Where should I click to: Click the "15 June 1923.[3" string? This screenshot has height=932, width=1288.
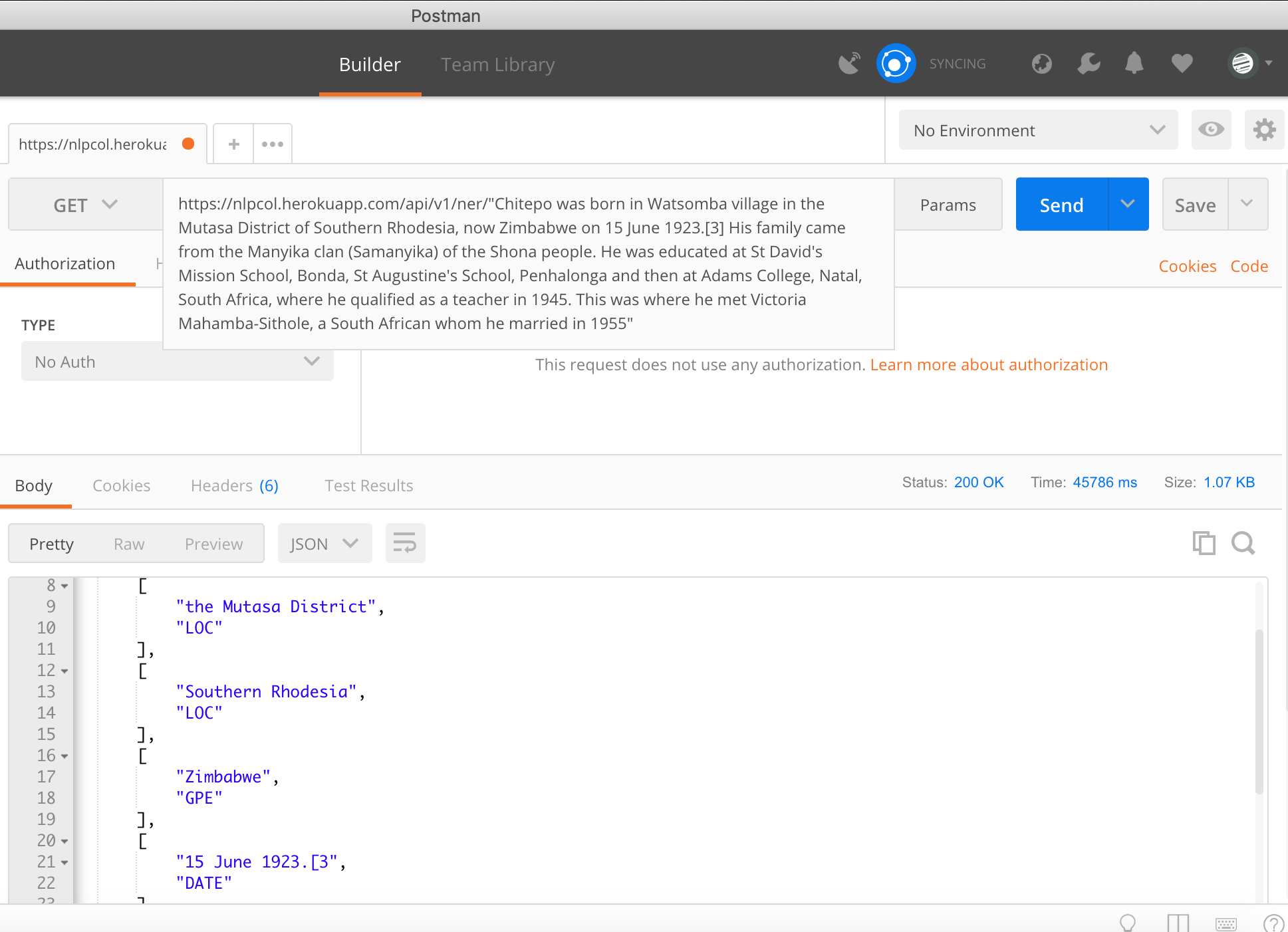257,862
